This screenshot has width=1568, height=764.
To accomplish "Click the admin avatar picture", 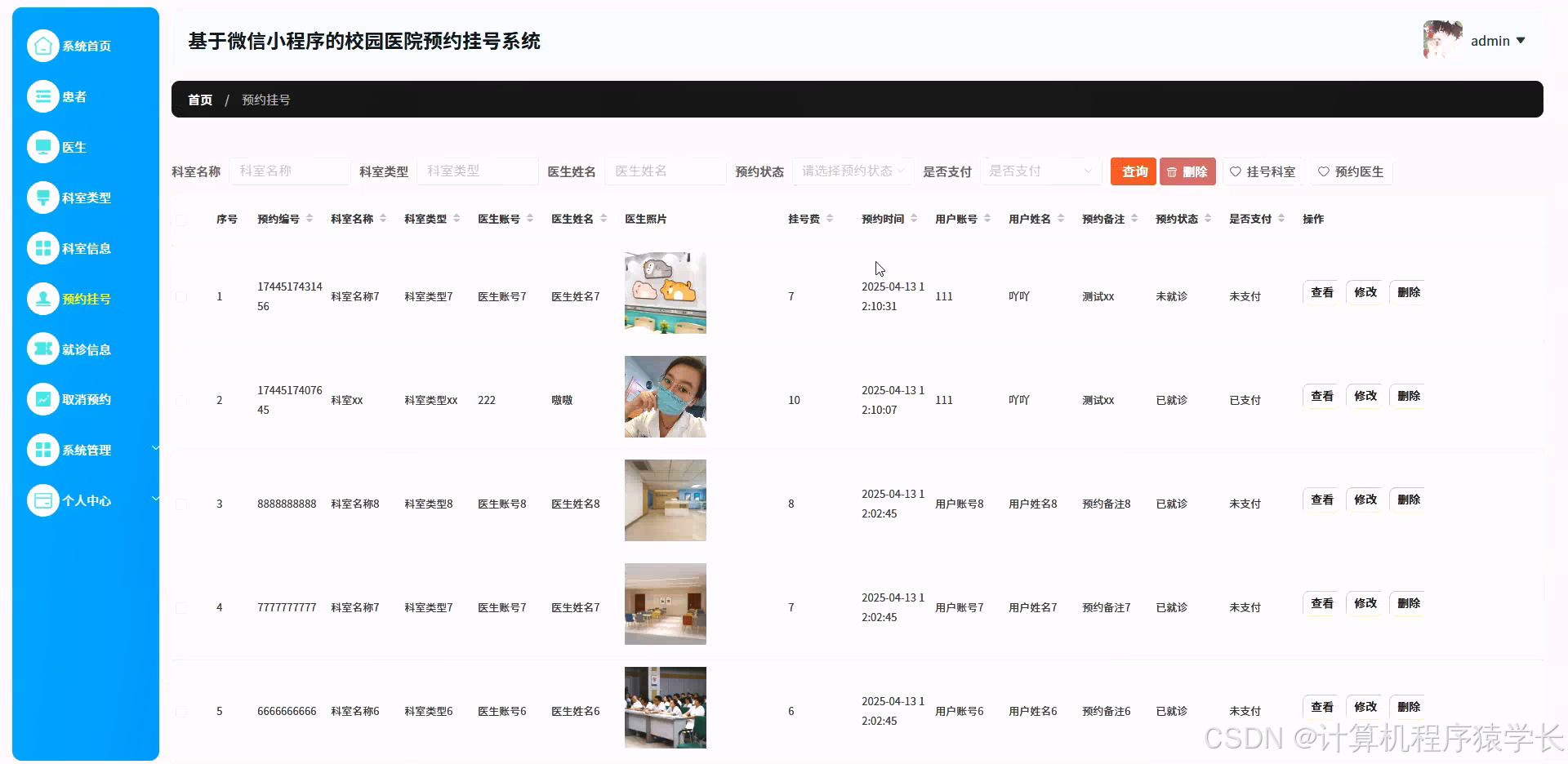I will tap(1442, 40).
